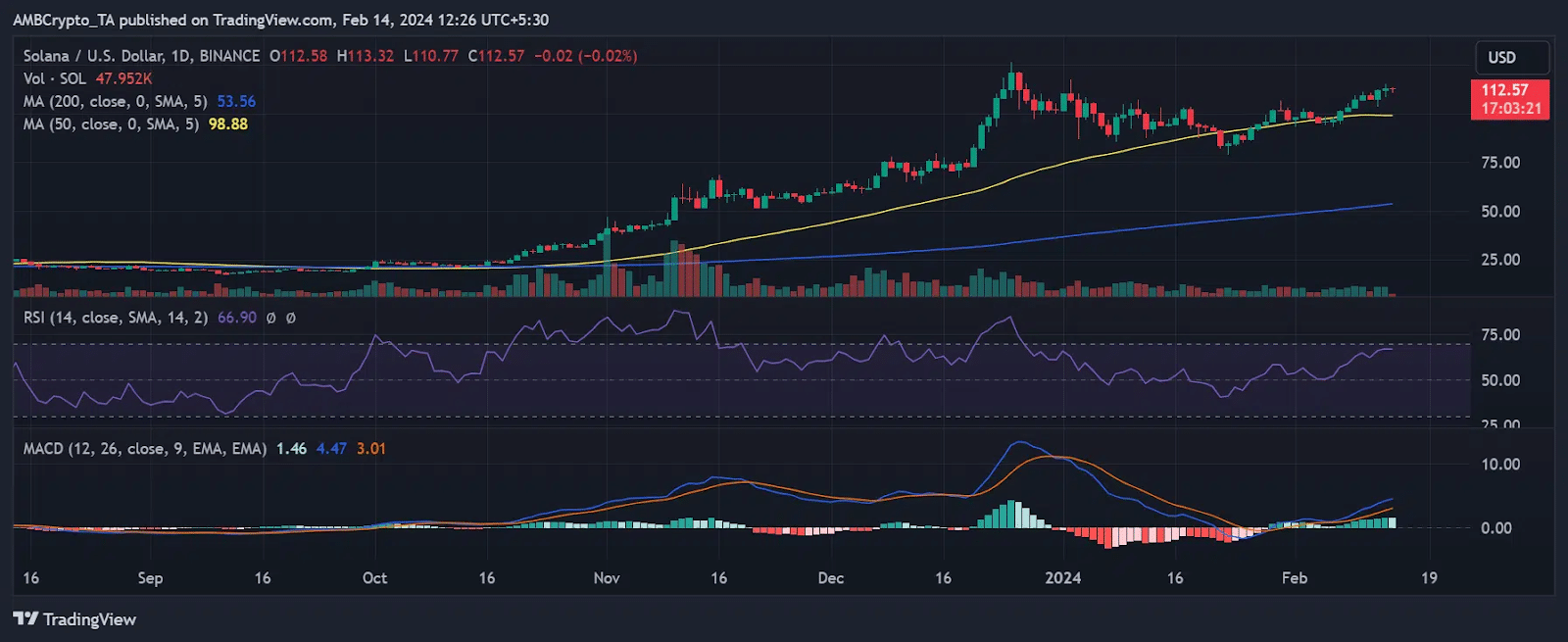
Task: Click the AMBCrypto_TA published header text
Action: point(280,20)
